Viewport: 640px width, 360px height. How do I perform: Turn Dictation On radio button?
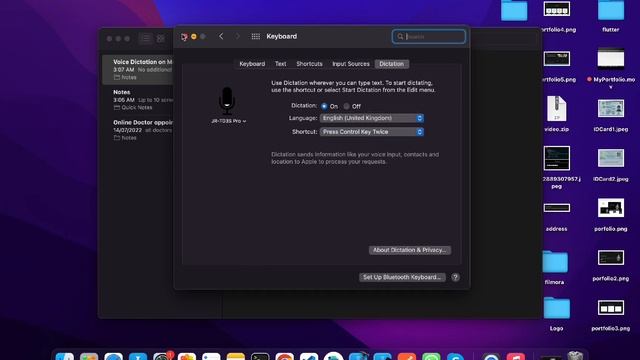click(324, 106)
